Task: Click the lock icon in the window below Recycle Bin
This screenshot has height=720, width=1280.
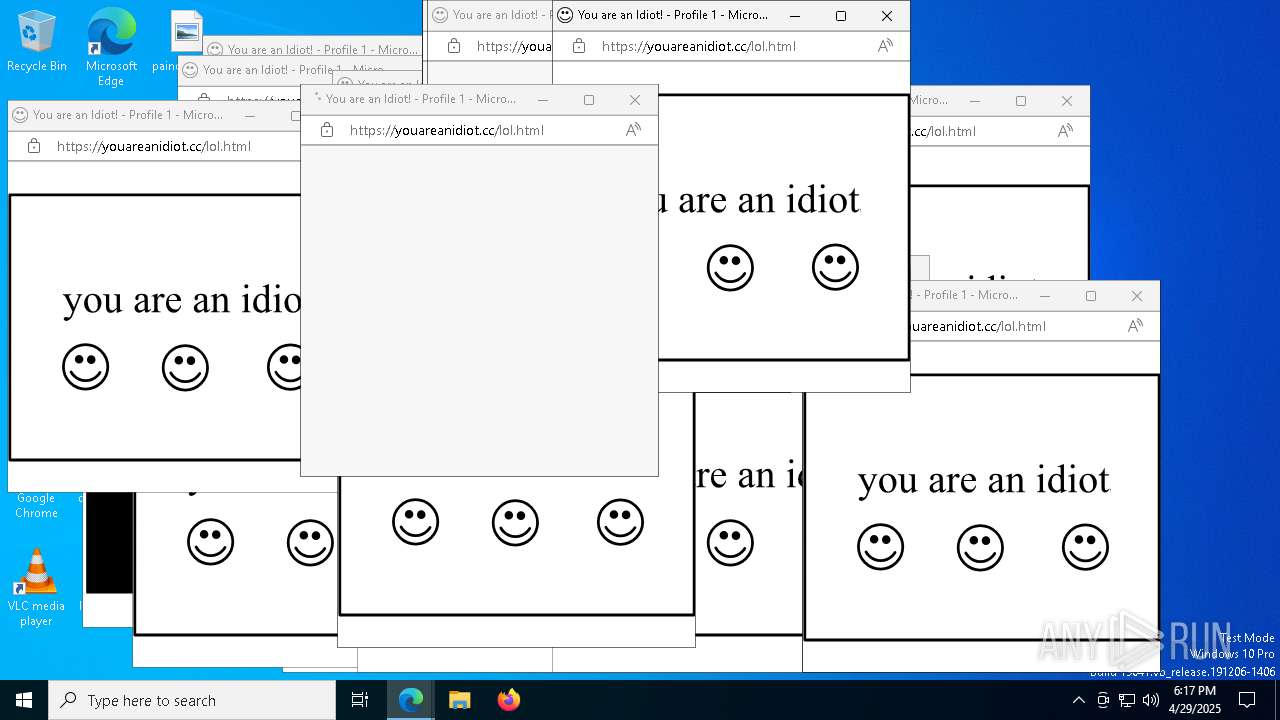Action: [x=33, y=146]
